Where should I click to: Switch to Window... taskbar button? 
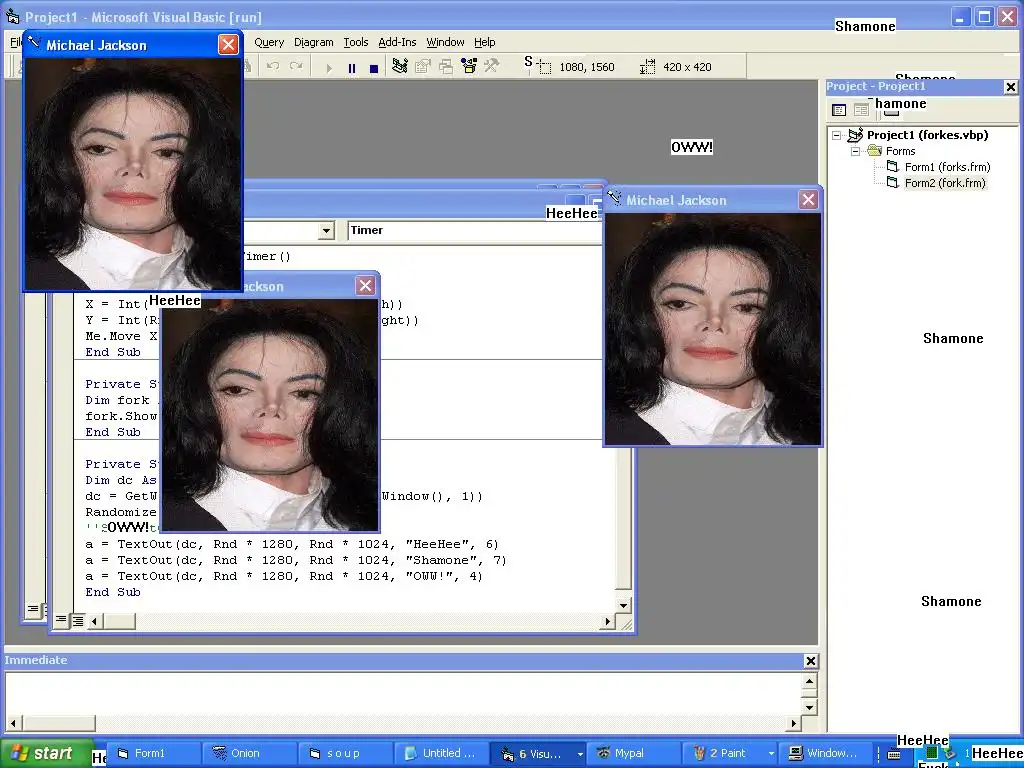(826, 753)
